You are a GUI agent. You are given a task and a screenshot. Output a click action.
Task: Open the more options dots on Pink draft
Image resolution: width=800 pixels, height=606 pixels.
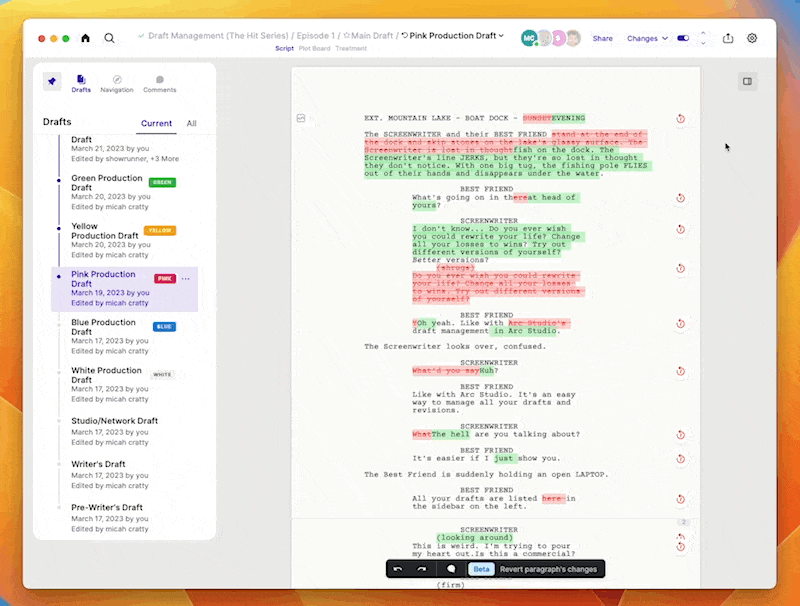(185, 279)
